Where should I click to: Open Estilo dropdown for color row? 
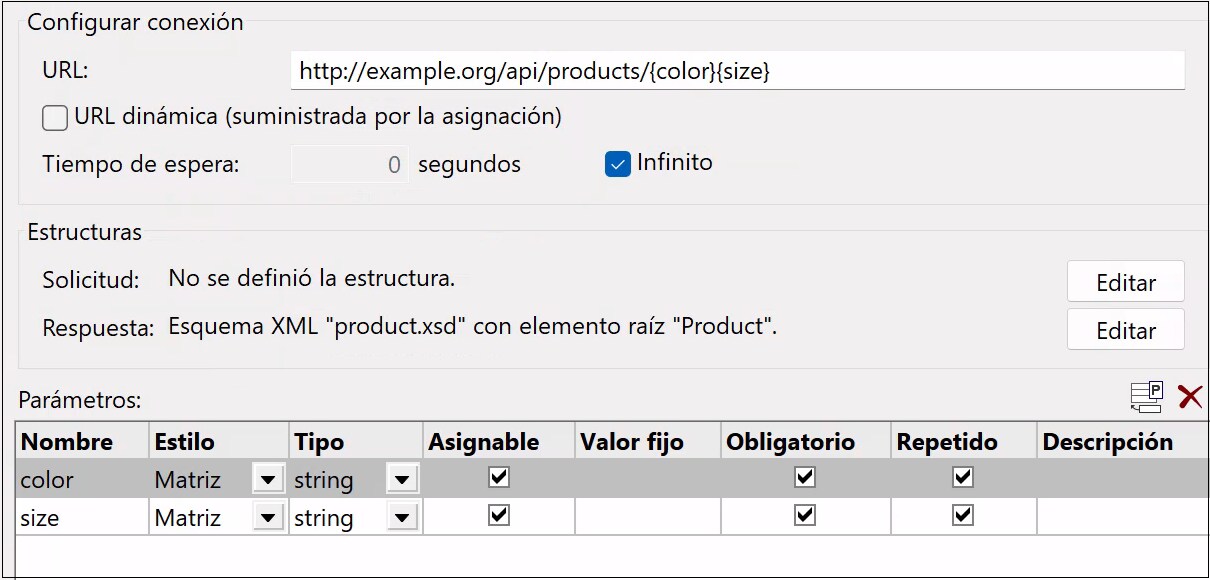[x=267, y=480]
